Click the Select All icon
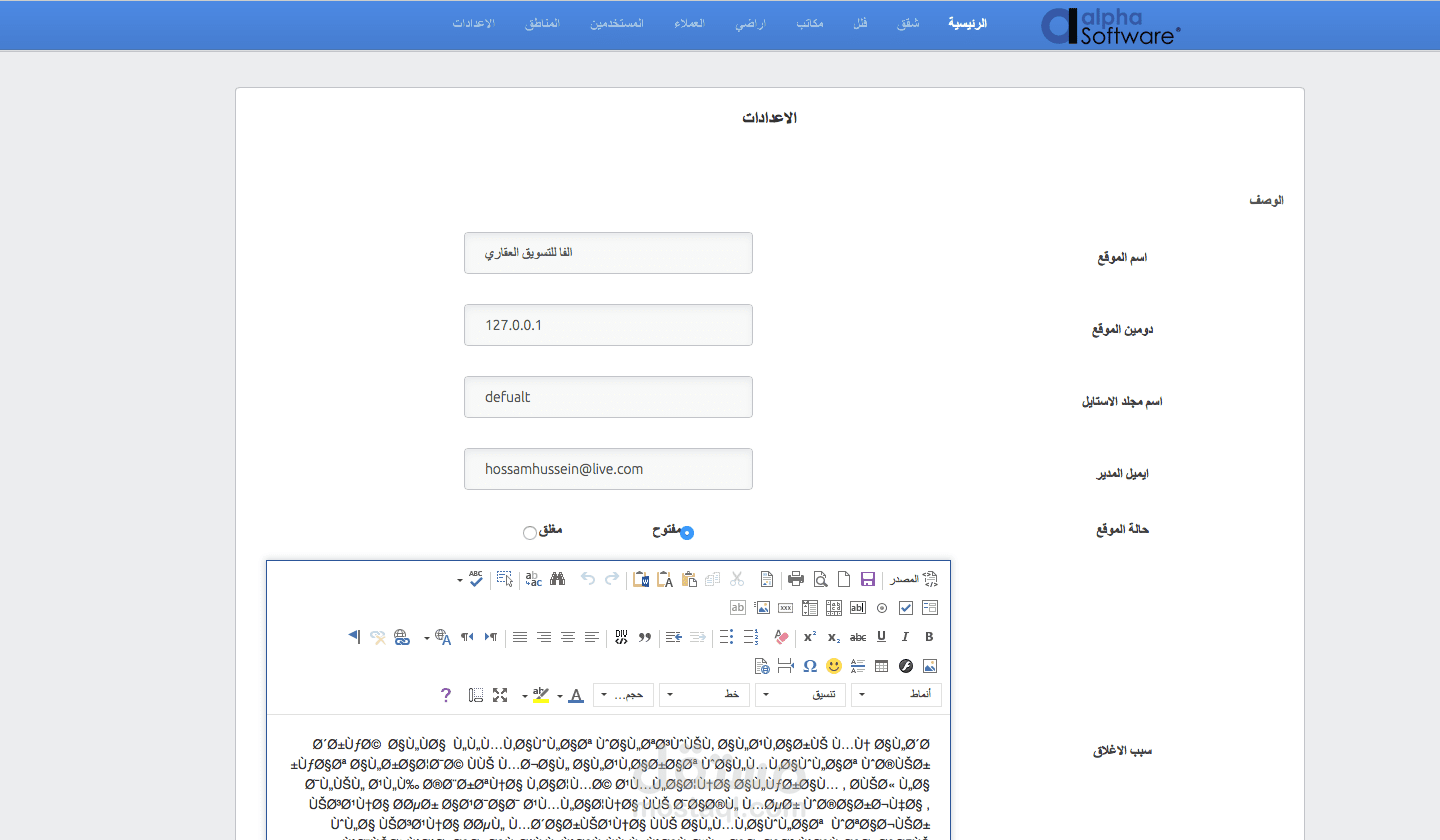This screenshot has width=1440, height=840. coord(505,578)
